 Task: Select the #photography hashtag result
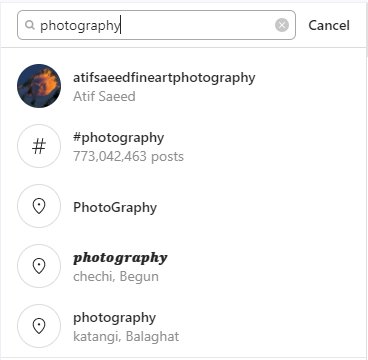pos(184,146)
